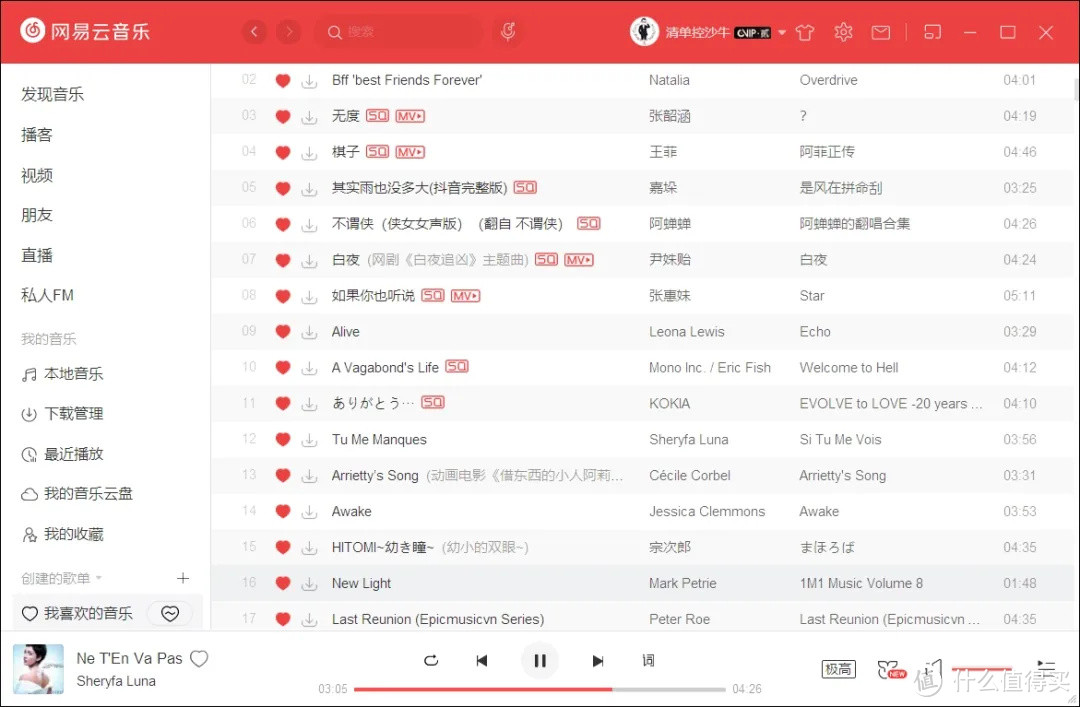Expand the account dropdown arrow
The image size is (1080, 707).
point(782,32)
